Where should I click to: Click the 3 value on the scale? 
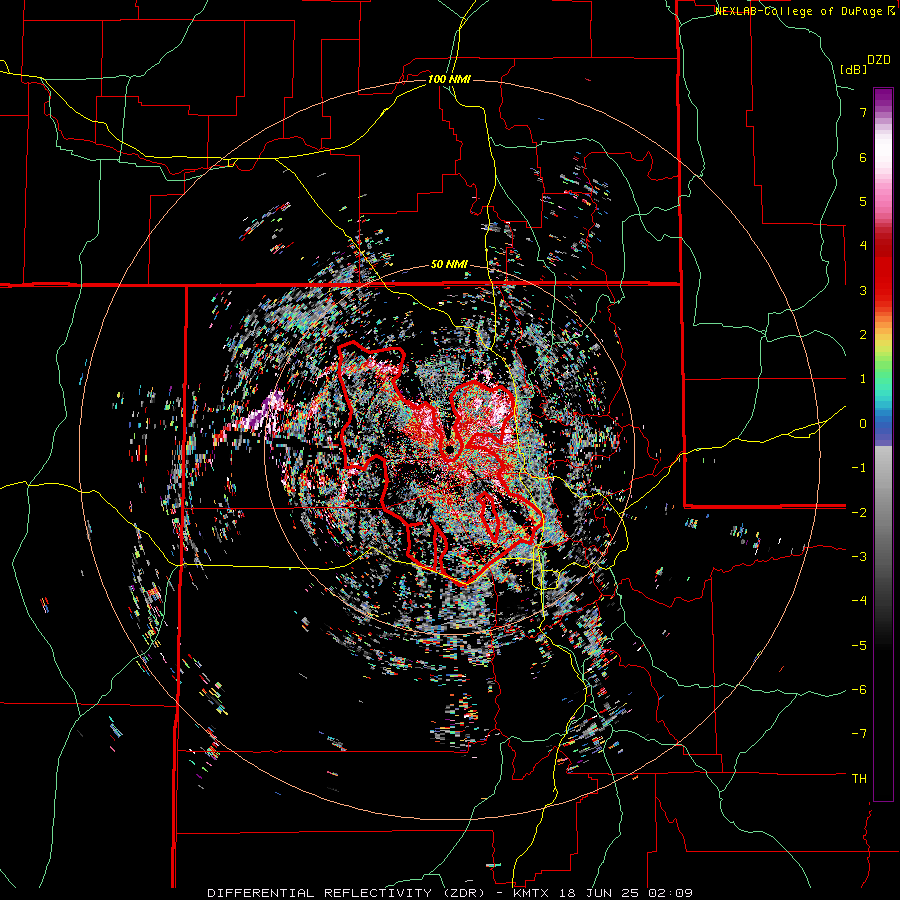[863, 290]
